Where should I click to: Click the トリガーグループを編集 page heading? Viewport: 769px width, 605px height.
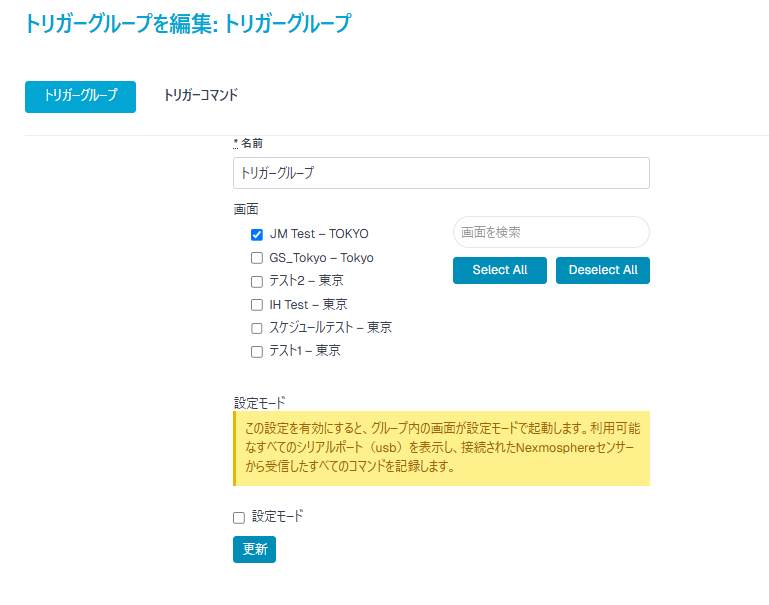[x=188, y=24]
